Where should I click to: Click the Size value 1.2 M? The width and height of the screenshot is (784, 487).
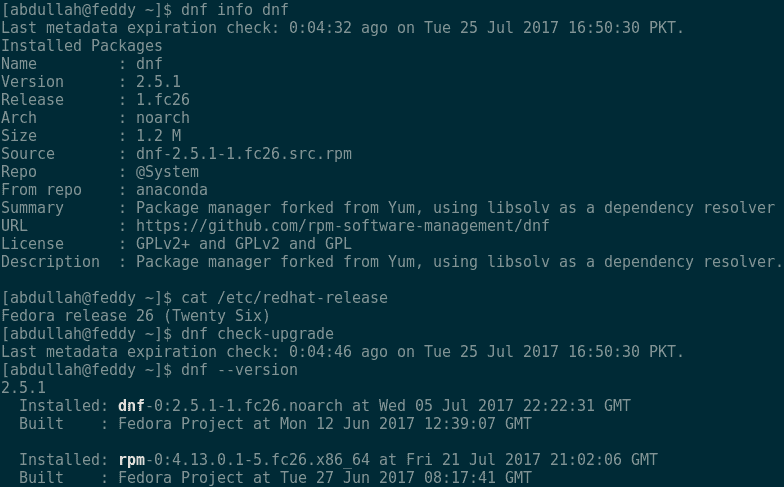click(x=158, y=136)
